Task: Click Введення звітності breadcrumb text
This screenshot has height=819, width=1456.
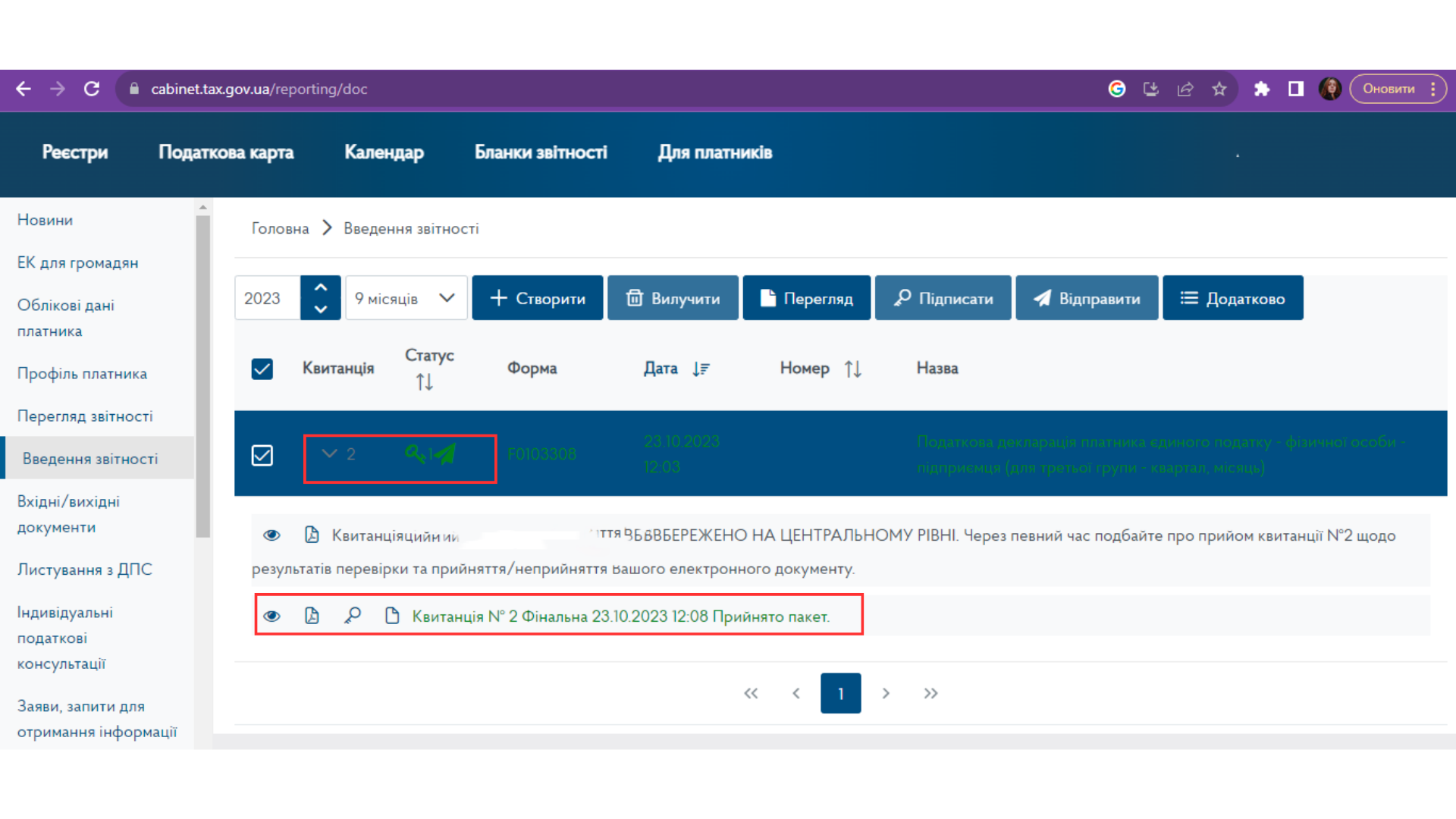Action: click(411, 228)
